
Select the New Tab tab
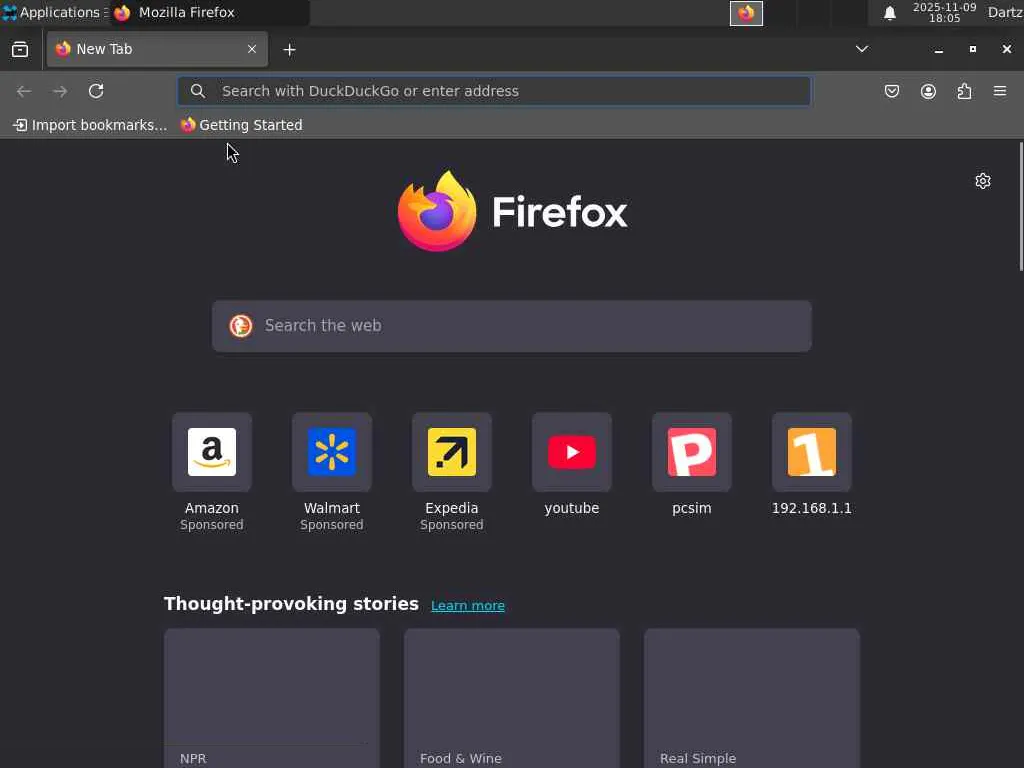click(157, 49)
